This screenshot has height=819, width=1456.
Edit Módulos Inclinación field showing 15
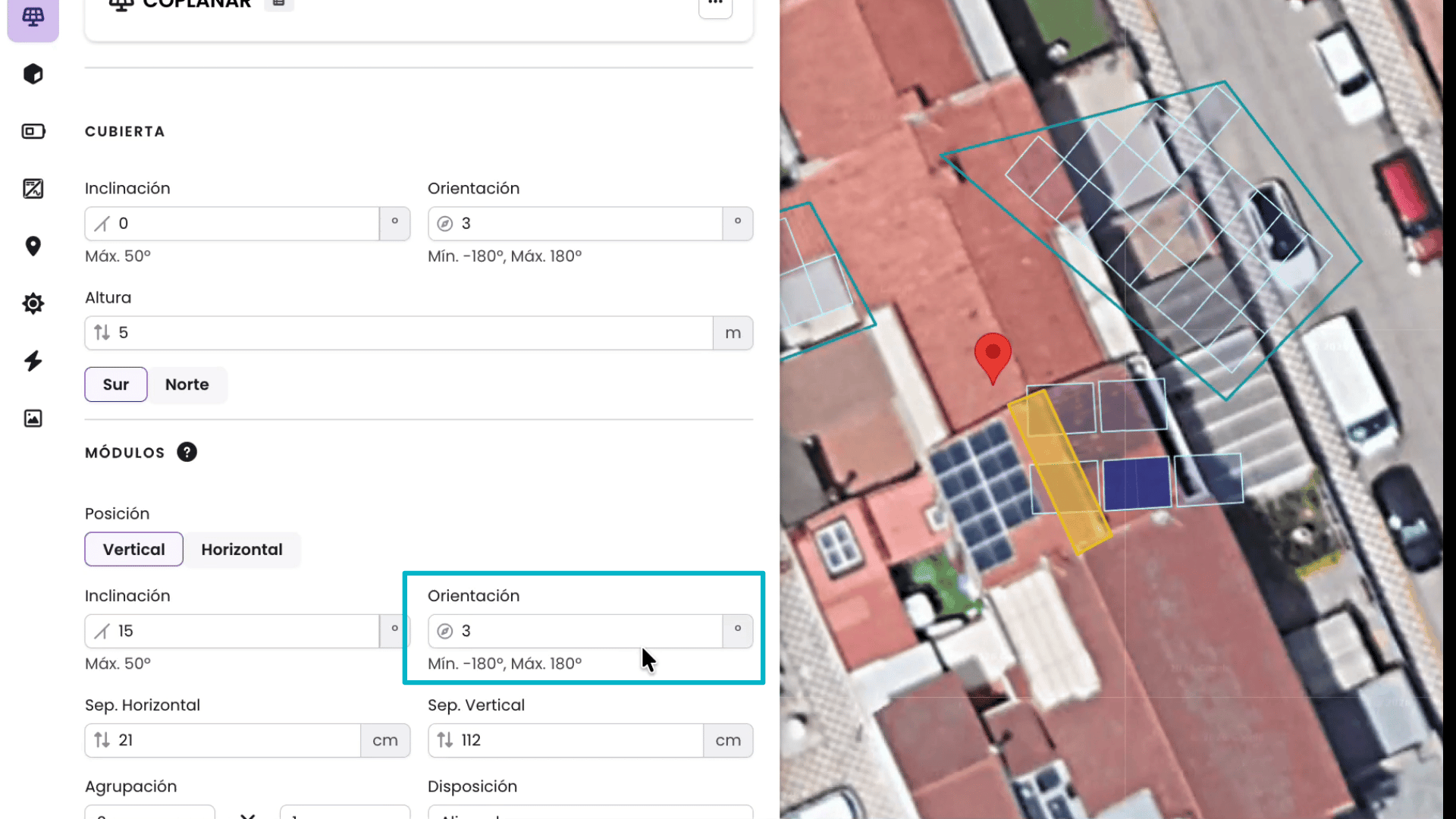[x=232, y=631]
